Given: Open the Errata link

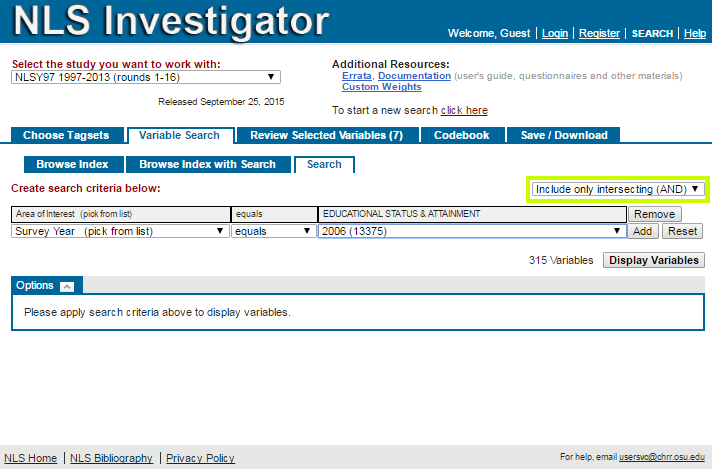Looking at the screenshot, I should click(x=357, y=76).
